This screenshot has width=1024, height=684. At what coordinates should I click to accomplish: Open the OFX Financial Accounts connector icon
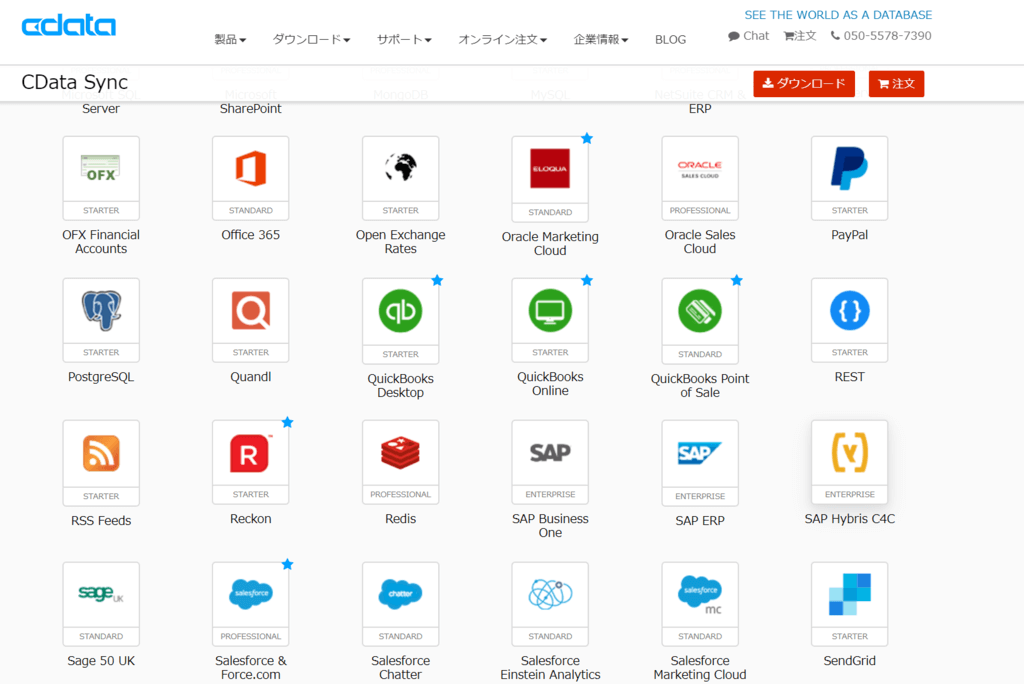101,169
